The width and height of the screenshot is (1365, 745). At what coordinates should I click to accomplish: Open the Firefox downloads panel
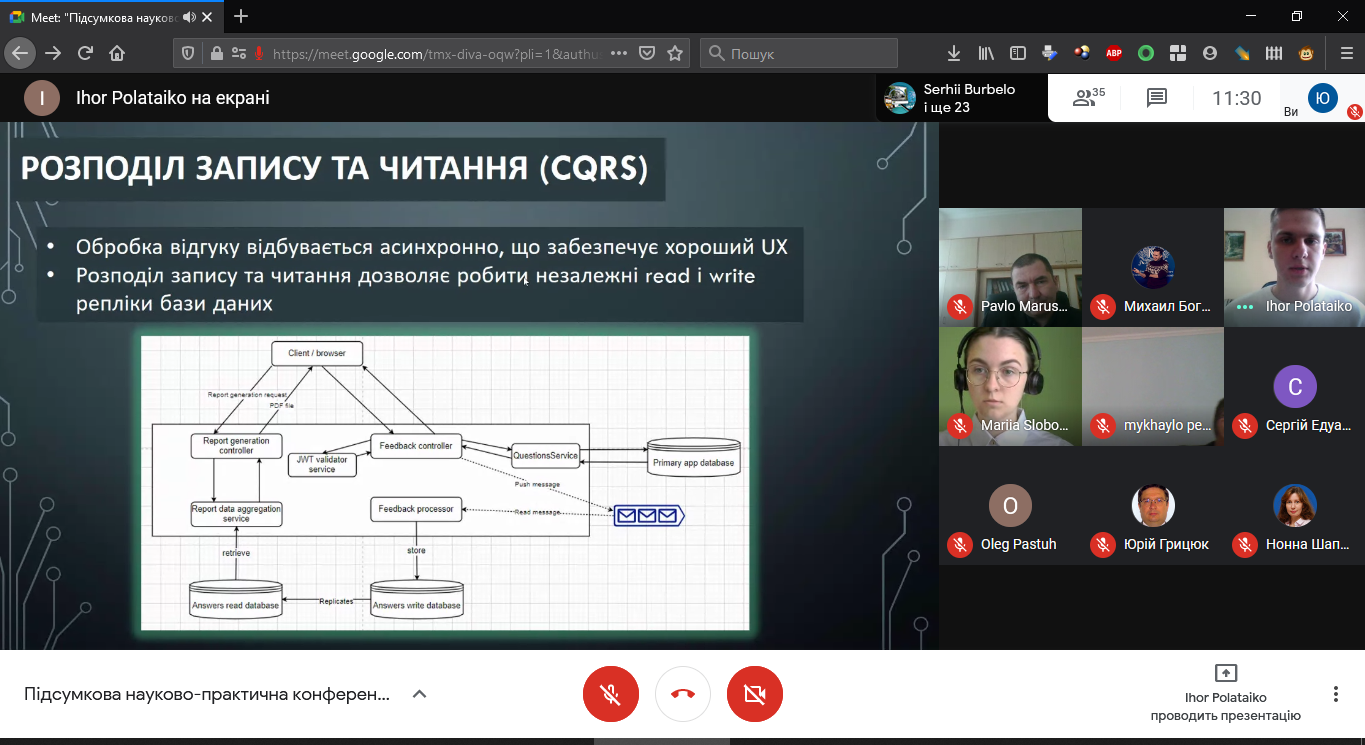point(954,53)
